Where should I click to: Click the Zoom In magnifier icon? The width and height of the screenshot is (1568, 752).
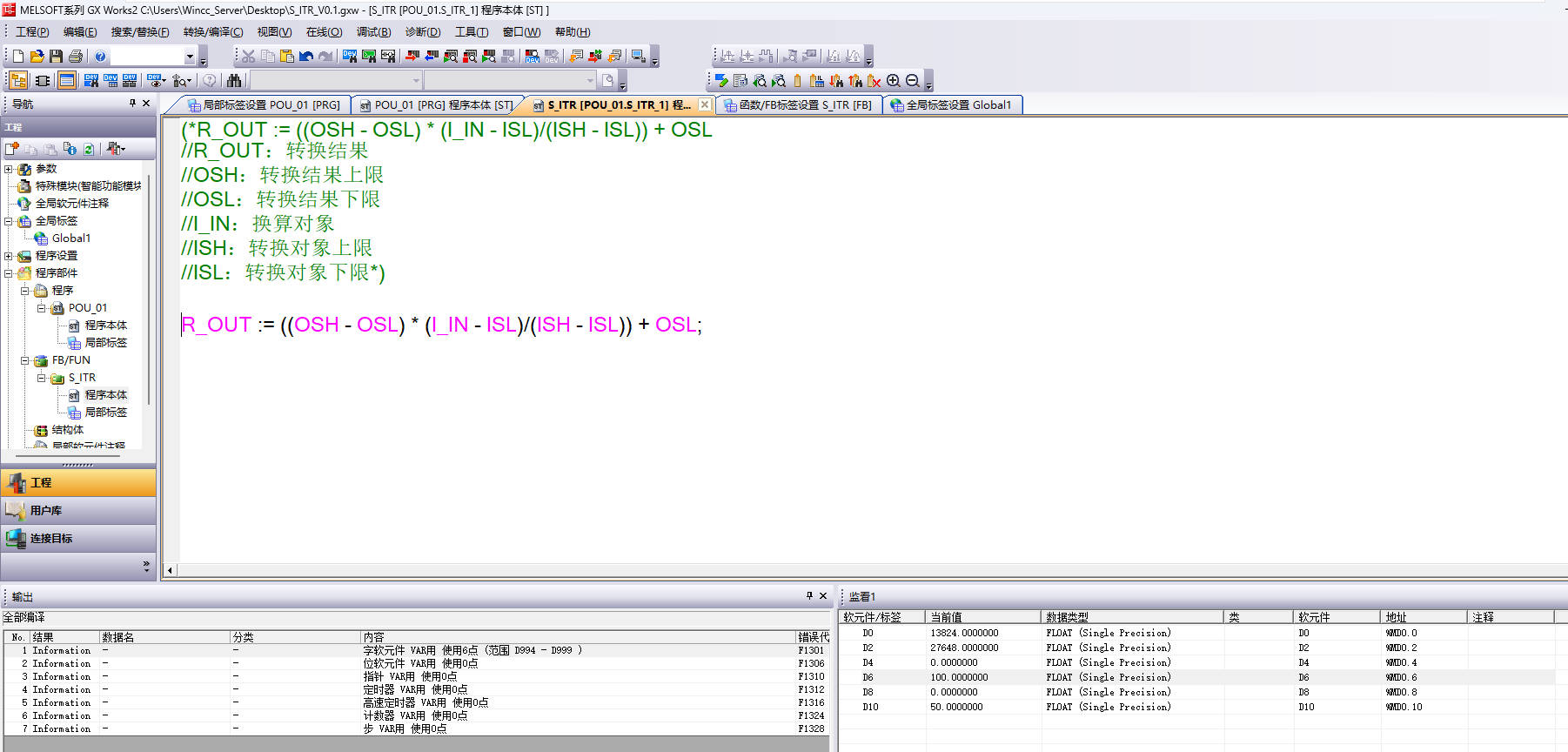[894, 81]
